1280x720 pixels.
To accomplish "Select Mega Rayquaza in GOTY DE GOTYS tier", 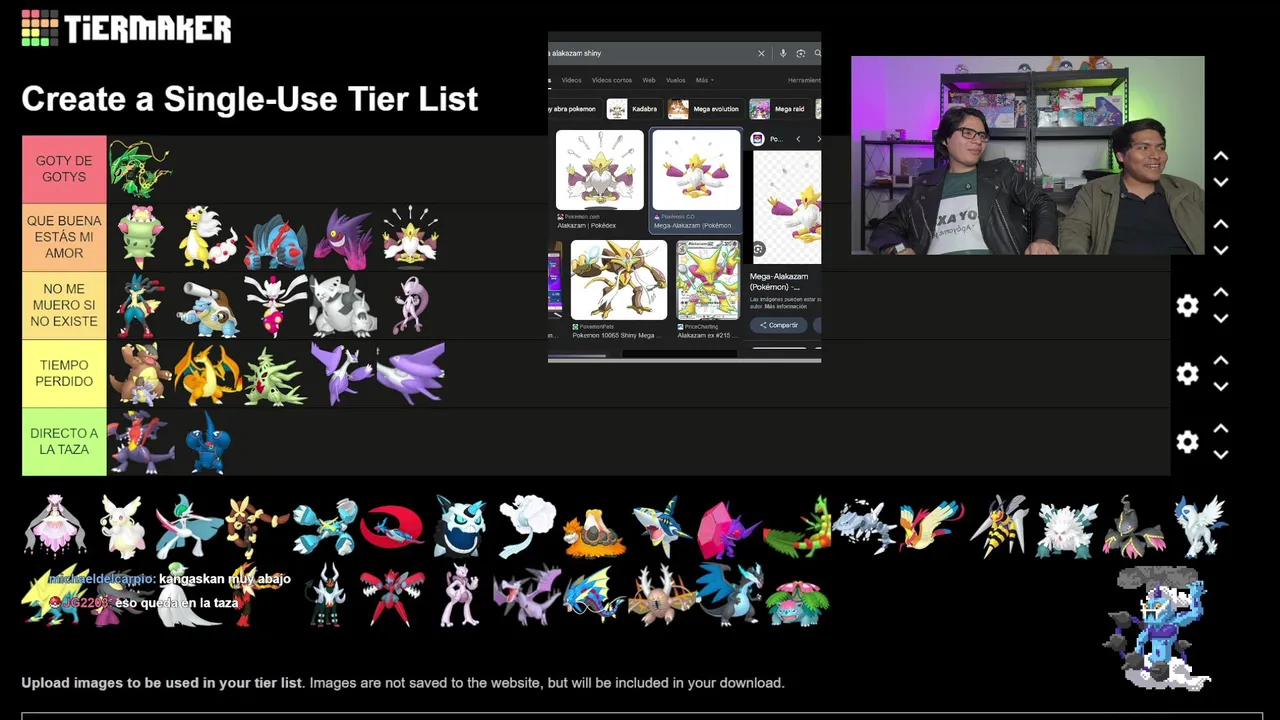I will point(140,169).
